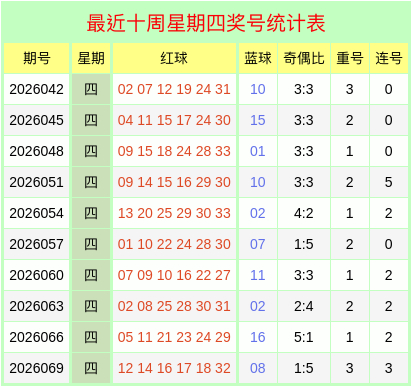Screen dimensions: 412x387
Task: Click red balls 09 15 18 24 28 33
Action: (174, 151)
